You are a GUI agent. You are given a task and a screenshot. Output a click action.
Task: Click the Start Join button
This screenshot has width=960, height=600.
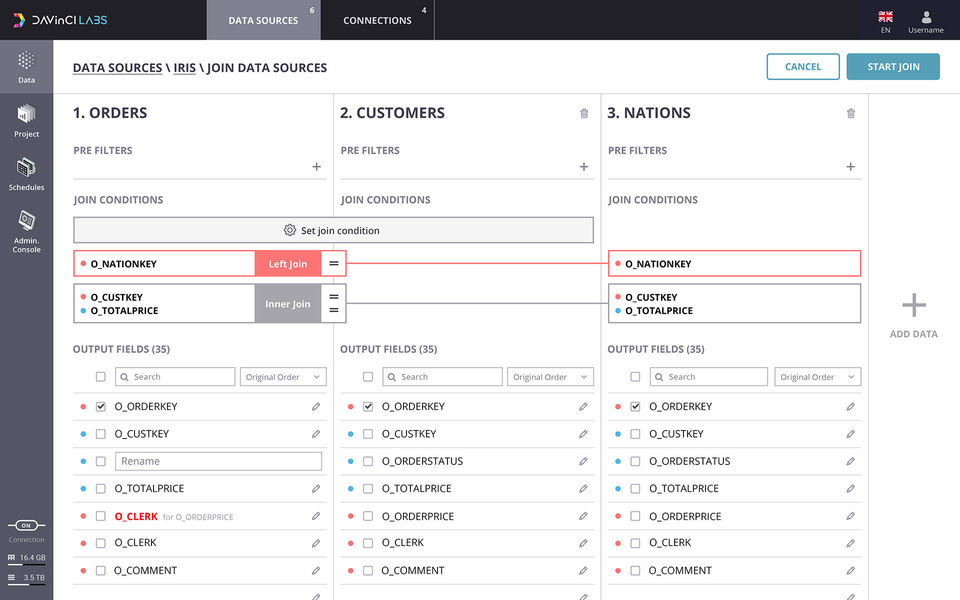click(893, 67)
